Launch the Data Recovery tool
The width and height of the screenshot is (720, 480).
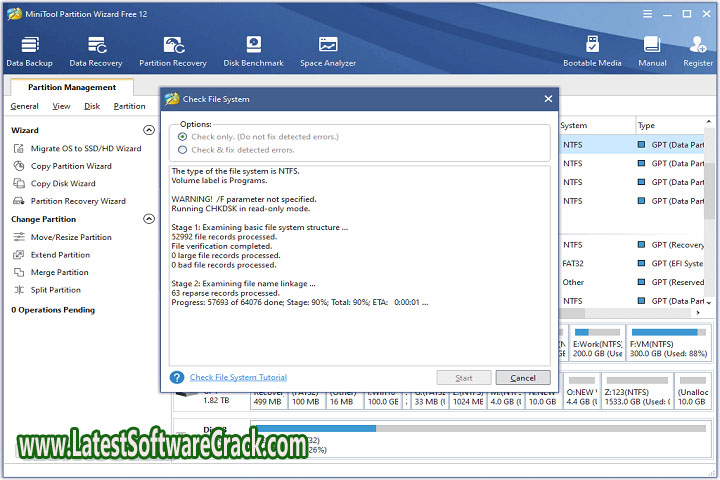pyautogui.click(x=97, y=50)
